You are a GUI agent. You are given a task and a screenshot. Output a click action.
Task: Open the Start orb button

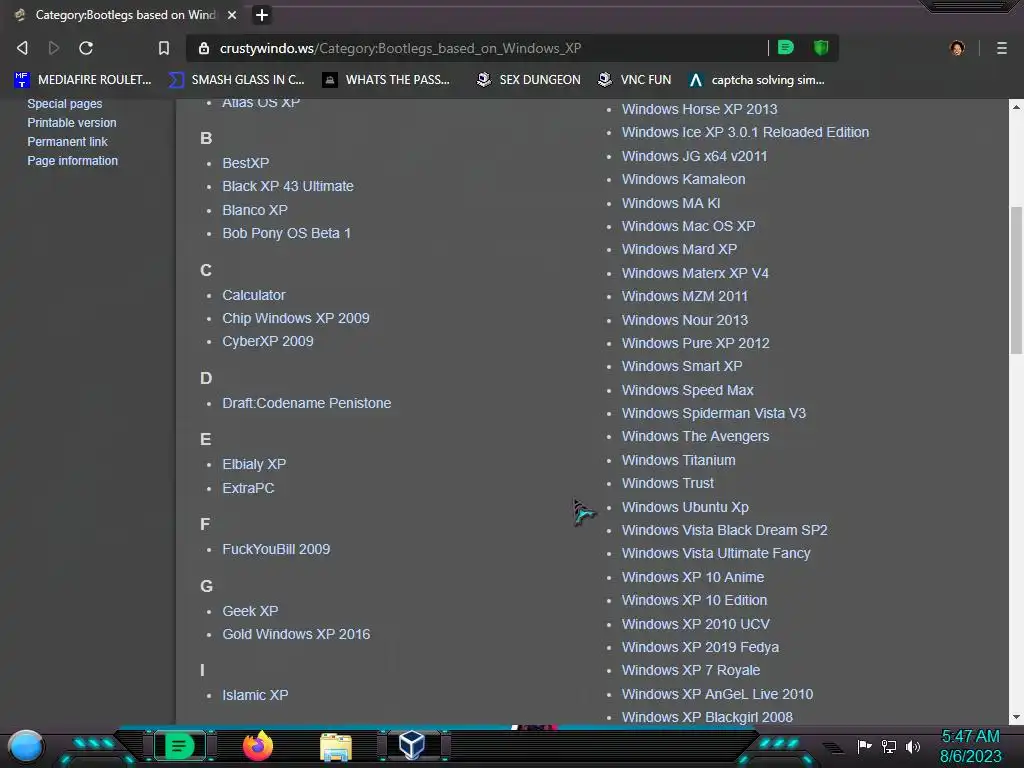(26, 746)
